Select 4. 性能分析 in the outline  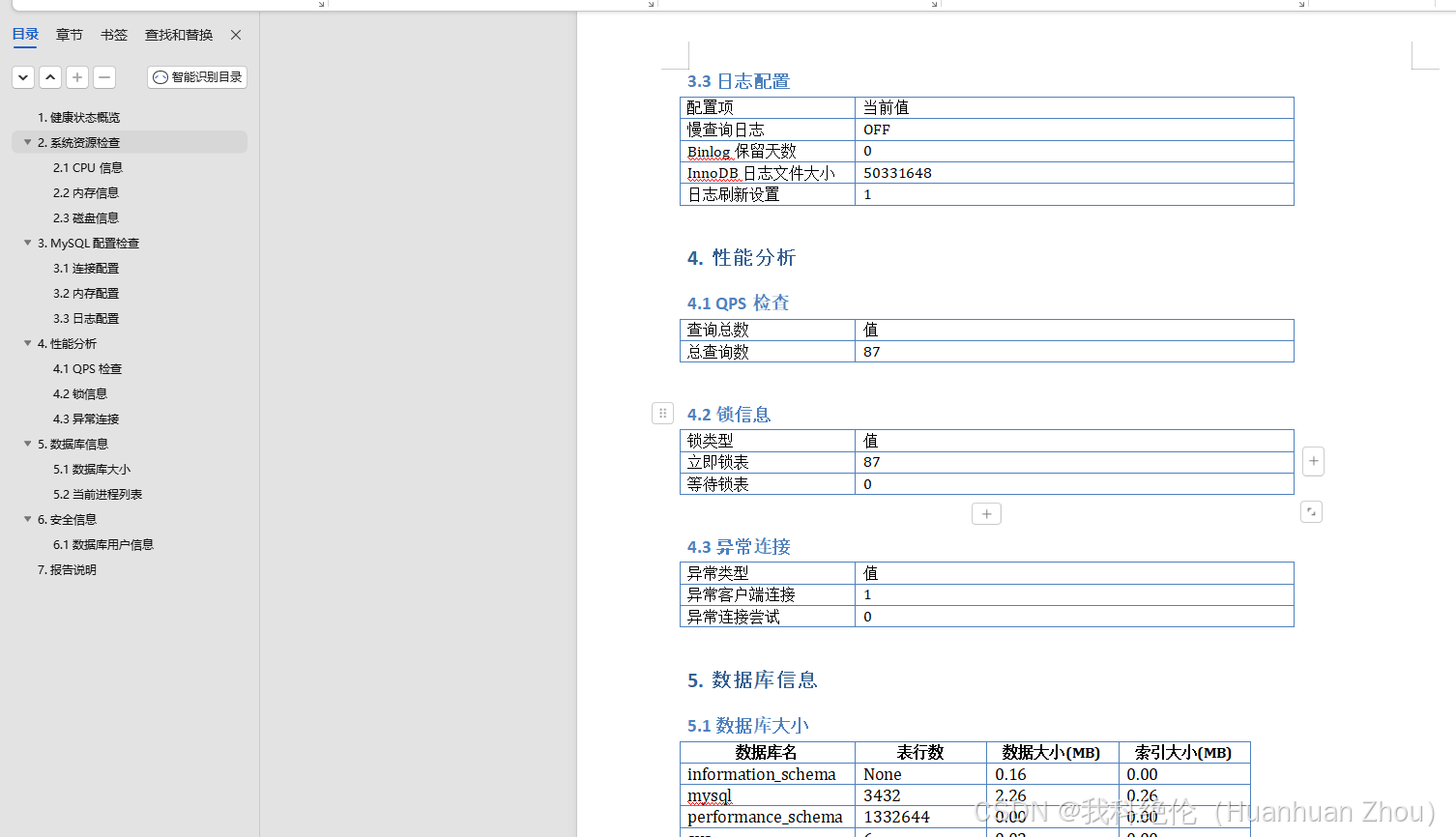tap(68, 343)
